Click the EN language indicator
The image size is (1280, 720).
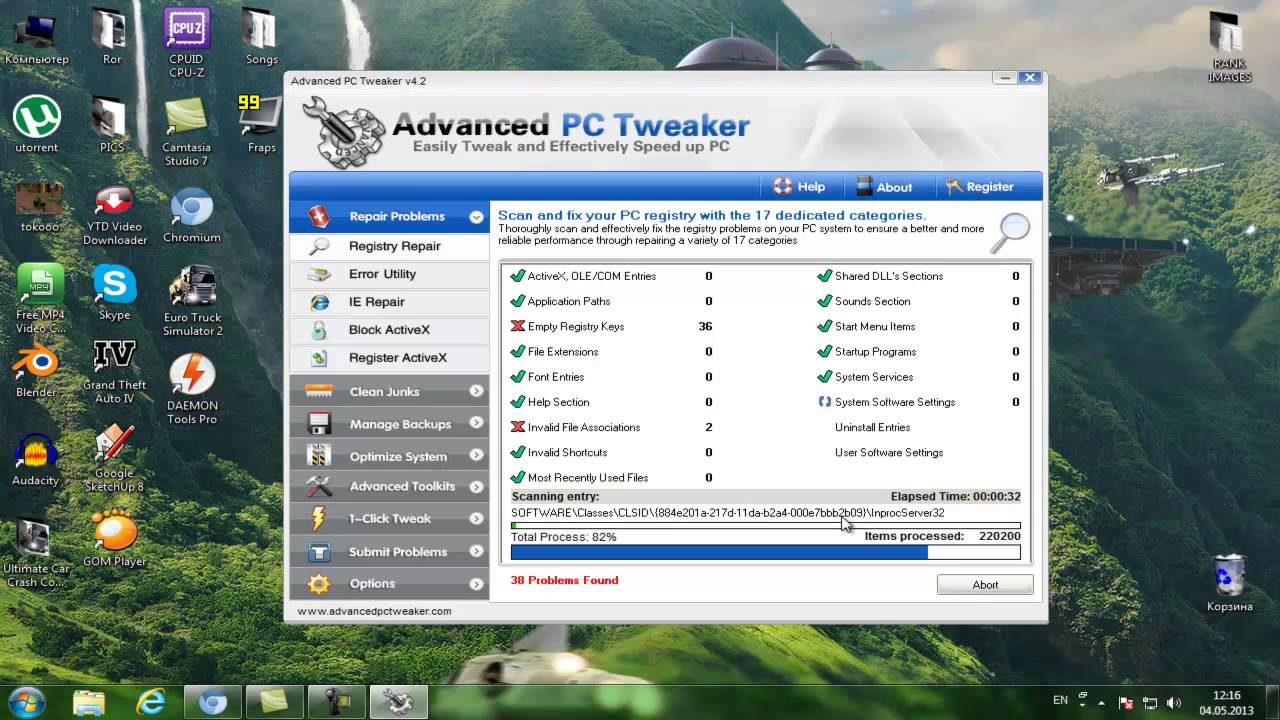(x=1060, y=701)
